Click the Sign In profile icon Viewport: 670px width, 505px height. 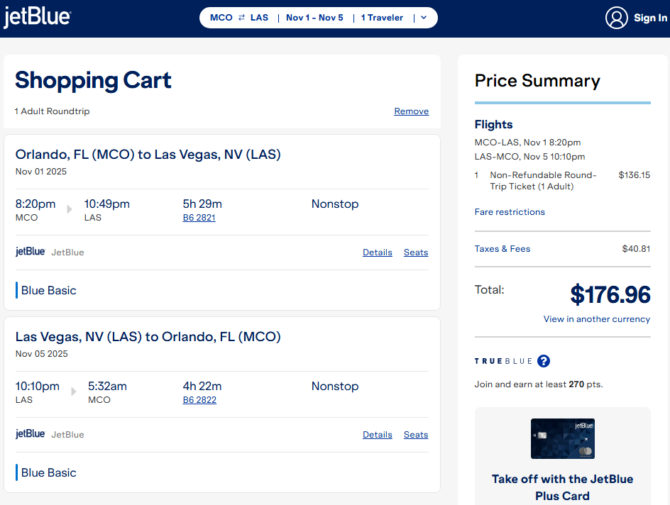pyautogui.click(x=617, y=18)
